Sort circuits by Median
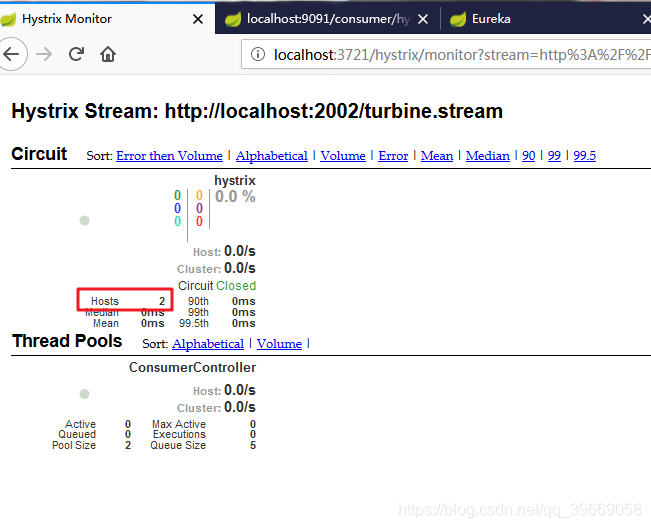Image resolution: width=651 pixels, height=528 pixels. point(487,156)
